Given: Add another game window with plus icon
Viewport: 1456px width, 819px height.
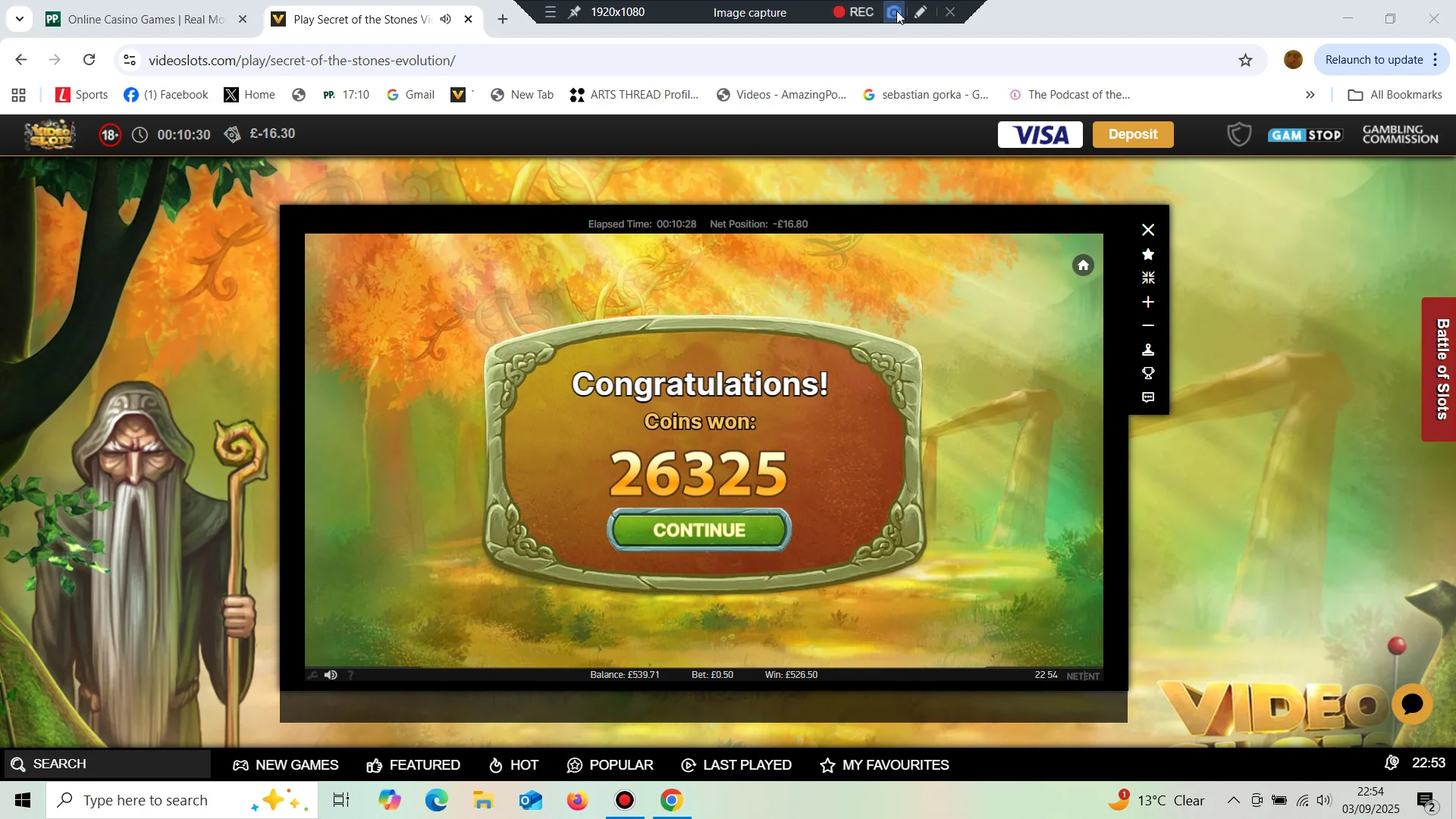Looking at the screenshot, I should click(1148, 302).
